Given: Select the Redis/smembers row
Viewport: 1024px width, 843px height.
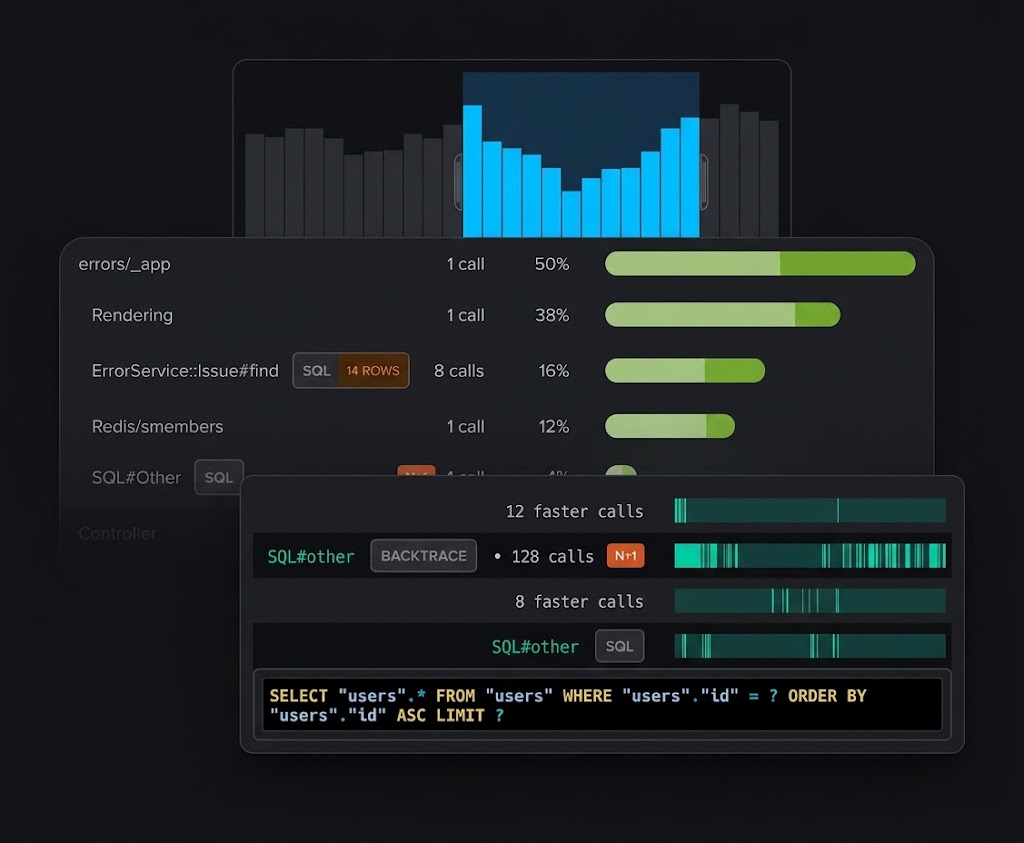Looking at the screenshot, I should point(157,426).
